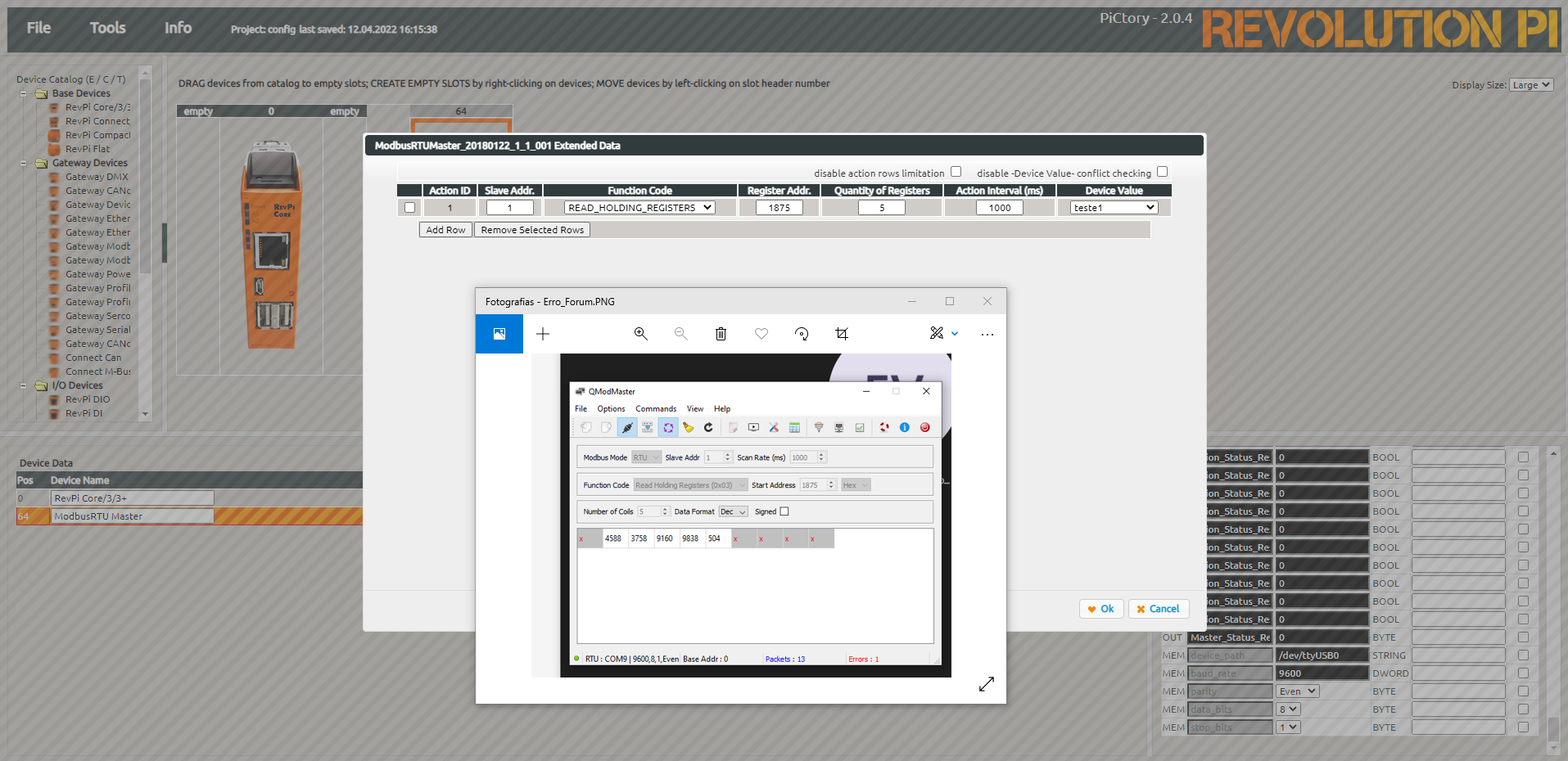Open the Function Code READ_HOLDING_REGISTERS dropdown

coord(639,208)
